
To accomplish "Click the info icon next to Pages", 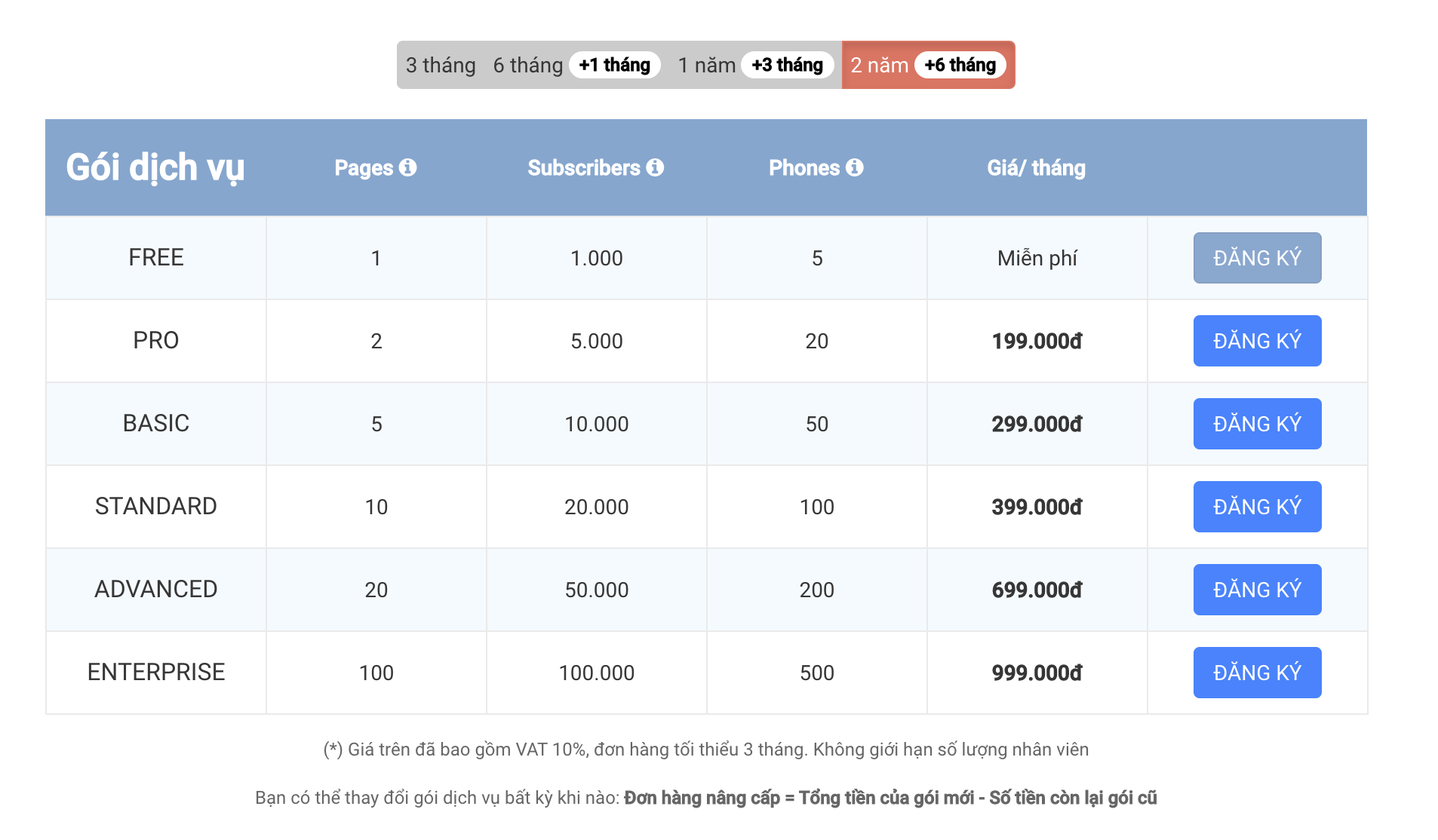I will pos(407,167).
